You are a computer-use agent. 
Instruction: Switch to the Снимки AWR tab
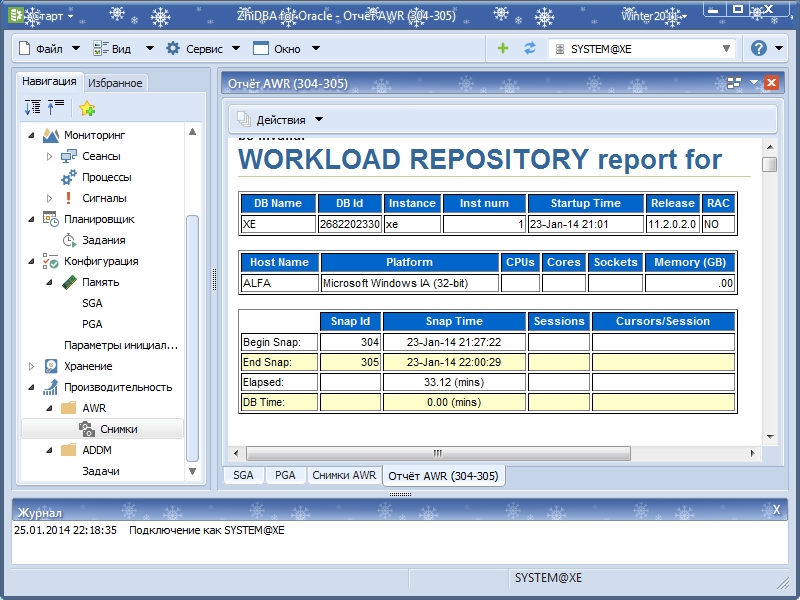pyautogui.click(x=344, y=475)
